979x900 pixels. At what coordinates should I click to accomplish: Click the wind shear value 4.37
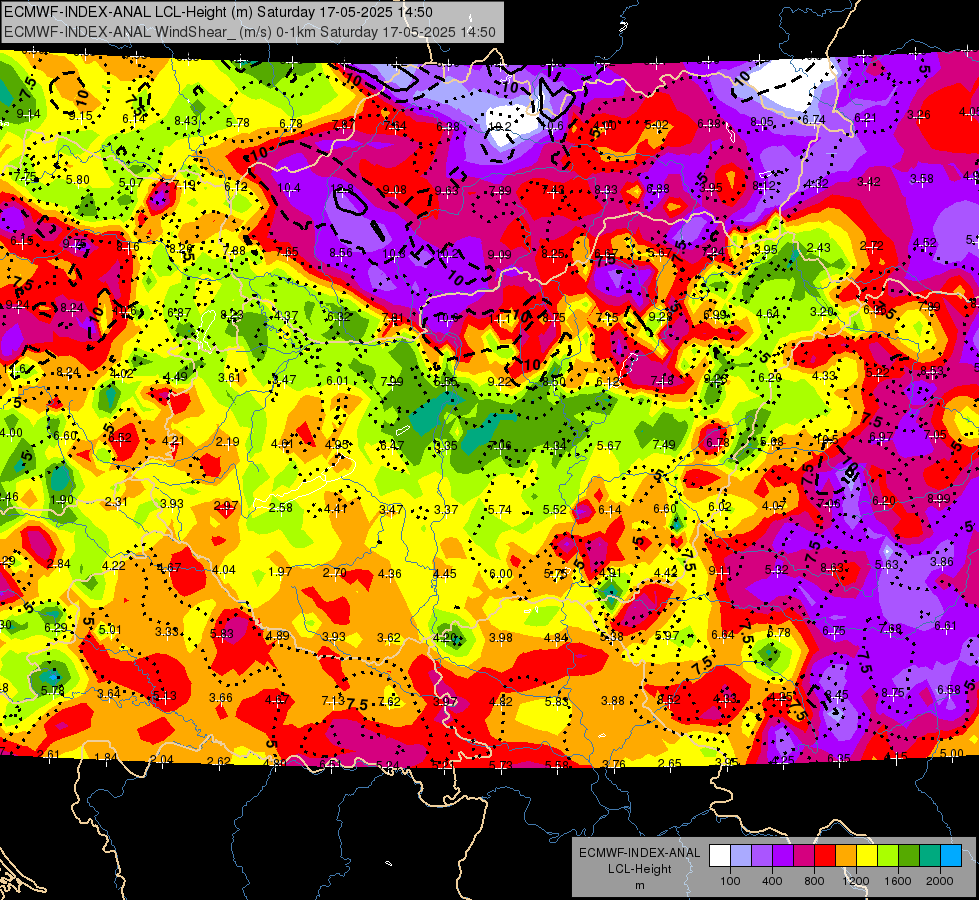(x=286, y=316)
